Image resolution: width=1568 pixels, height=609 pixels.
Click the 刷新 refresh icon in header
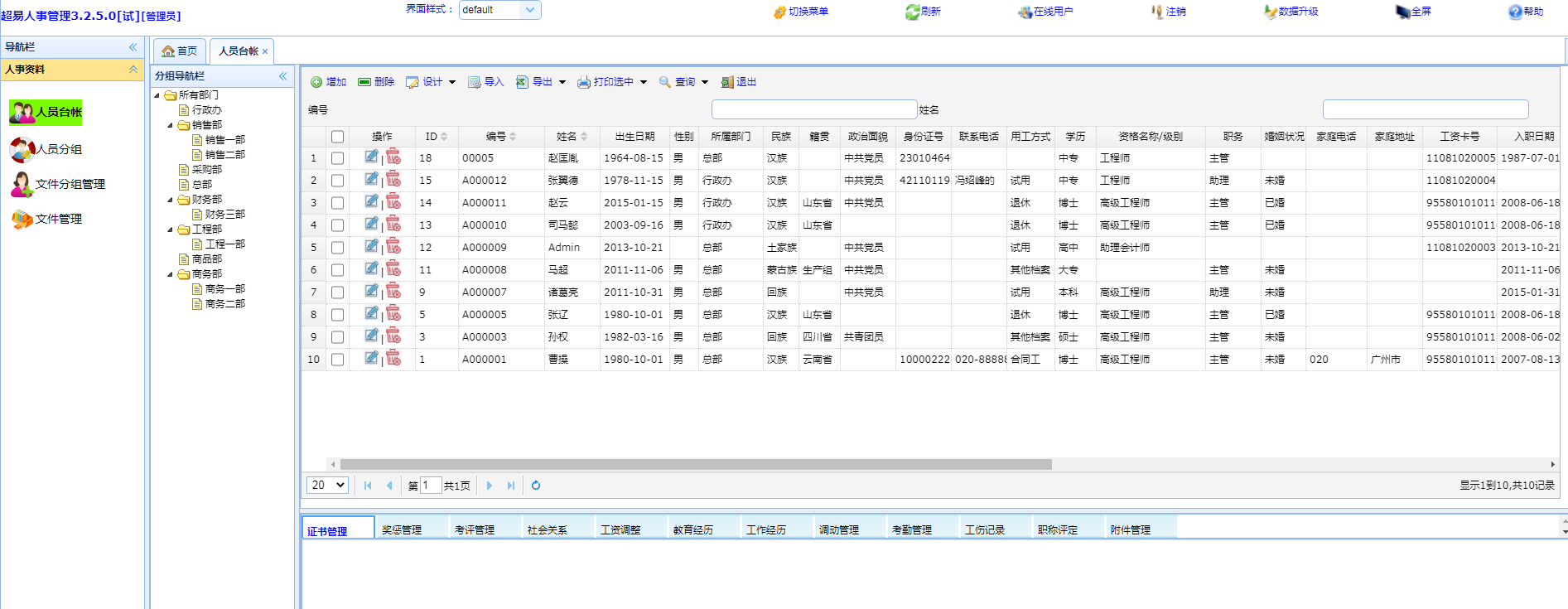pyautogui.click(x=912, y=12)
